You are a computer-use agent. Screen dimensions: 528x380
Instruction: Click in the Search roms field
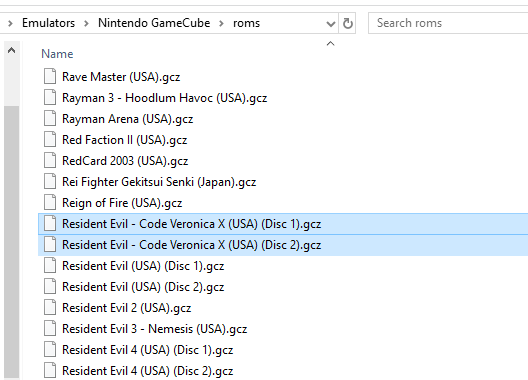click(448, 23)
